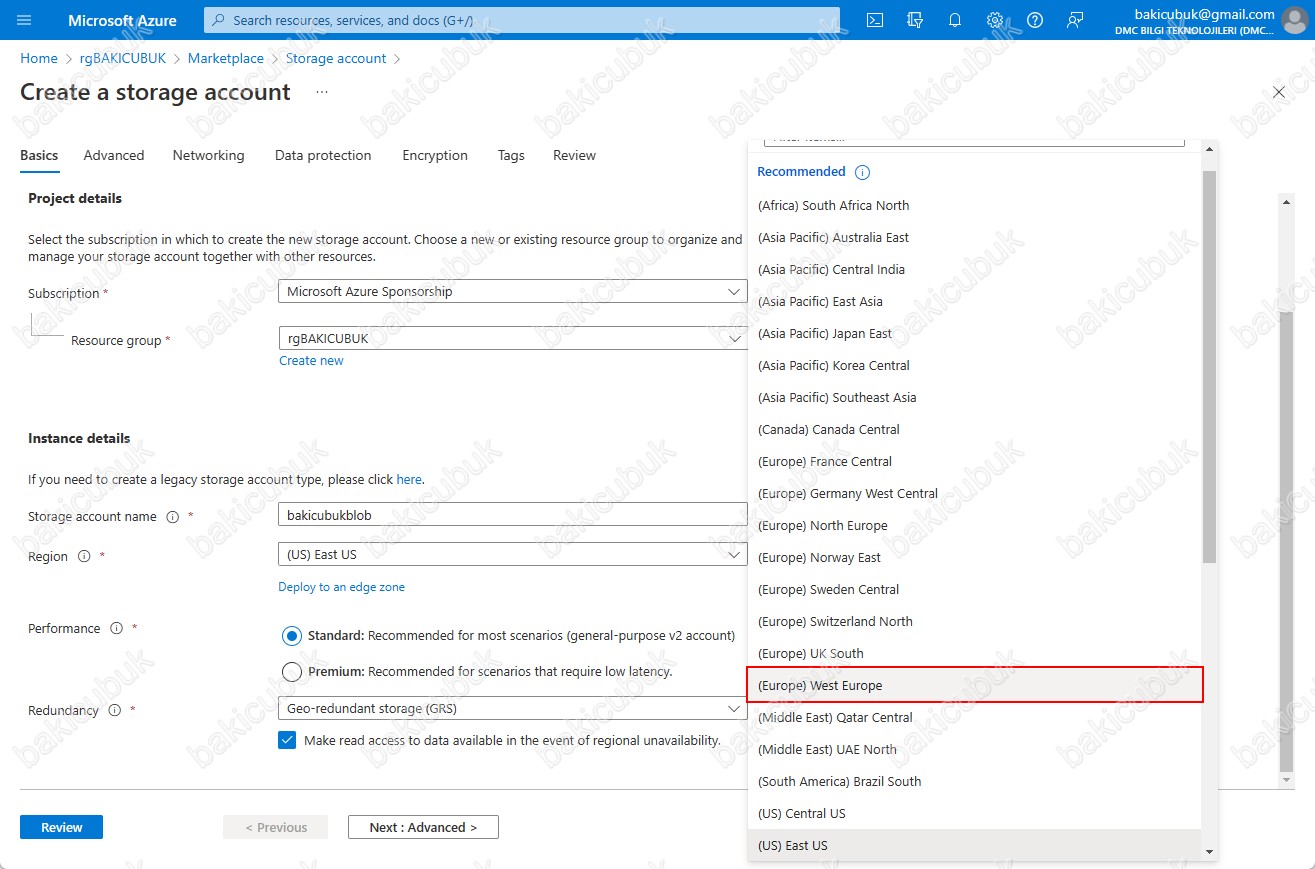This screenshot has width=1315, height=869.
Task: Open the Help question mark icon
Action: click(1035, 20)
